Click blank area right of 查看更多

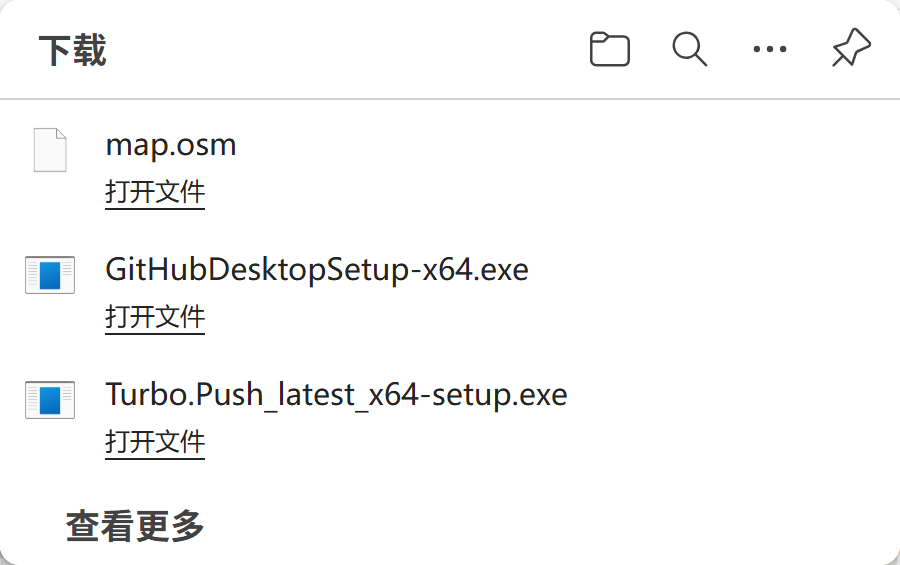point(550,525)
